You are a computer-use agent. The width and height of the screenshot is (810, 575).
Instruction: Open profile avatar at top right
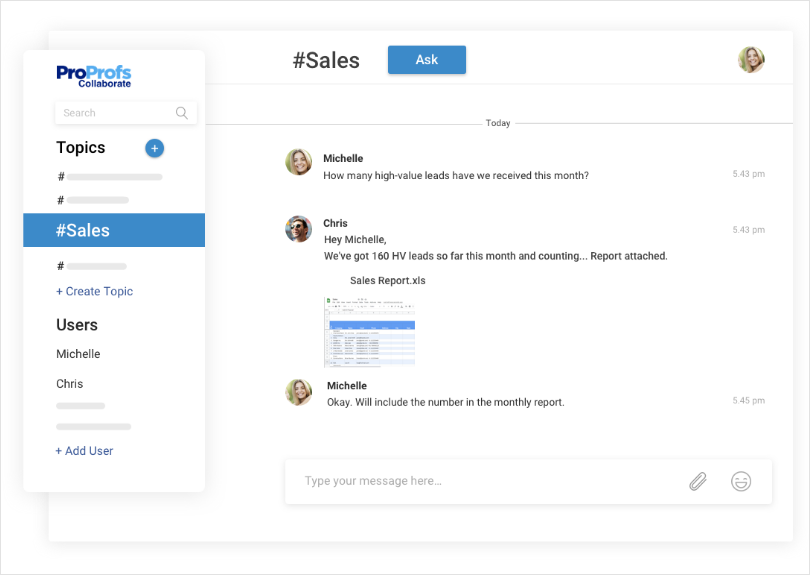[751, 60]
